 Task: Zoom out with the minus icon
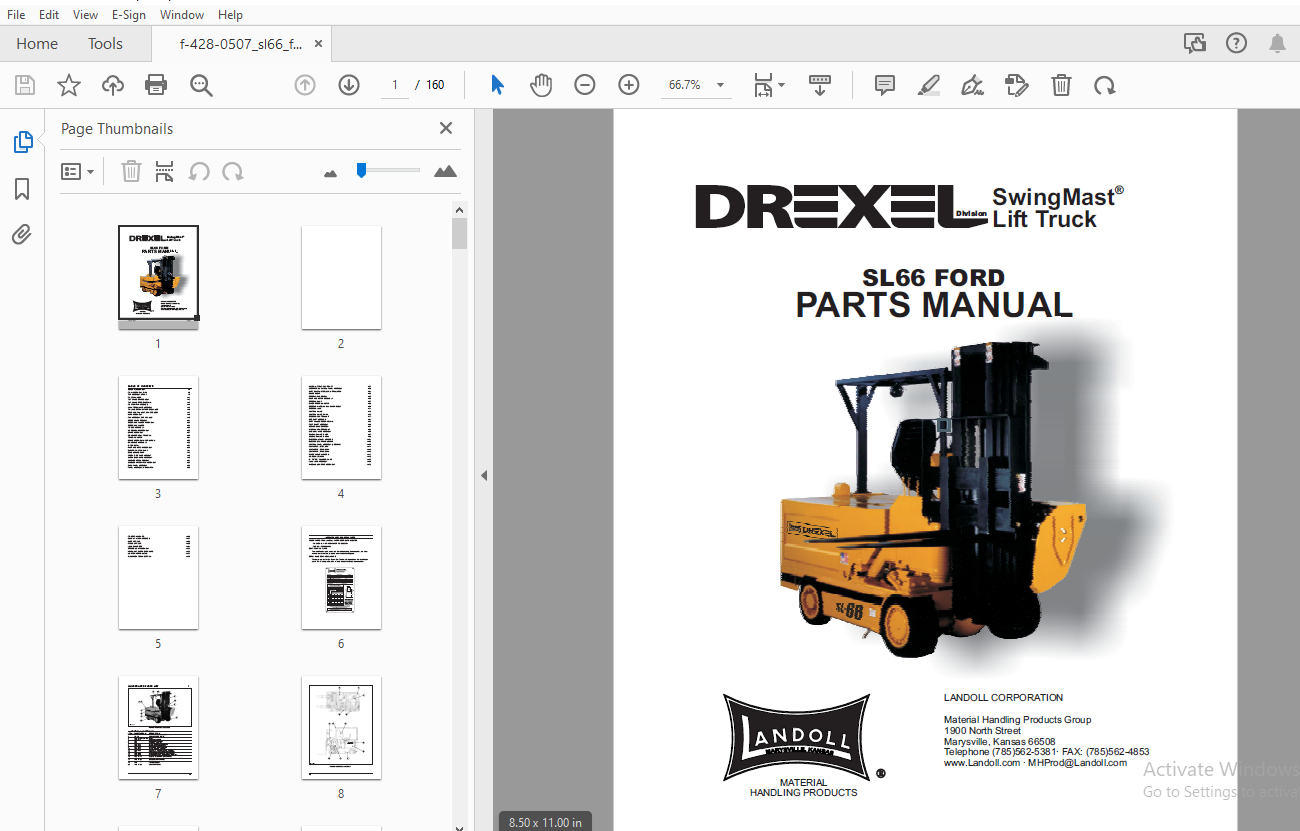click(x=585, y=85)
